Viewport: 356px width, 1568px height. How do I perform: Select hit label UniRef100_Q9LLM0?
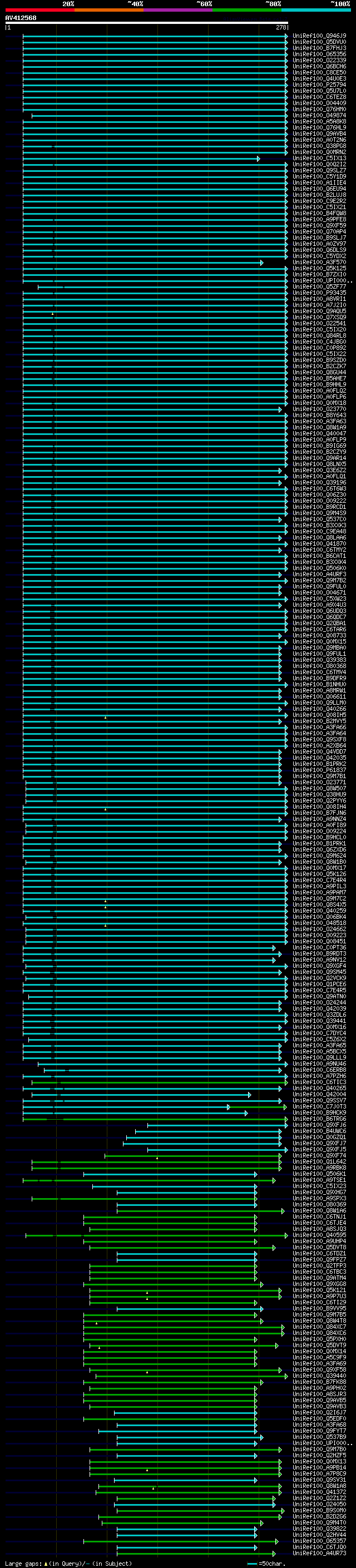[319, 703]
